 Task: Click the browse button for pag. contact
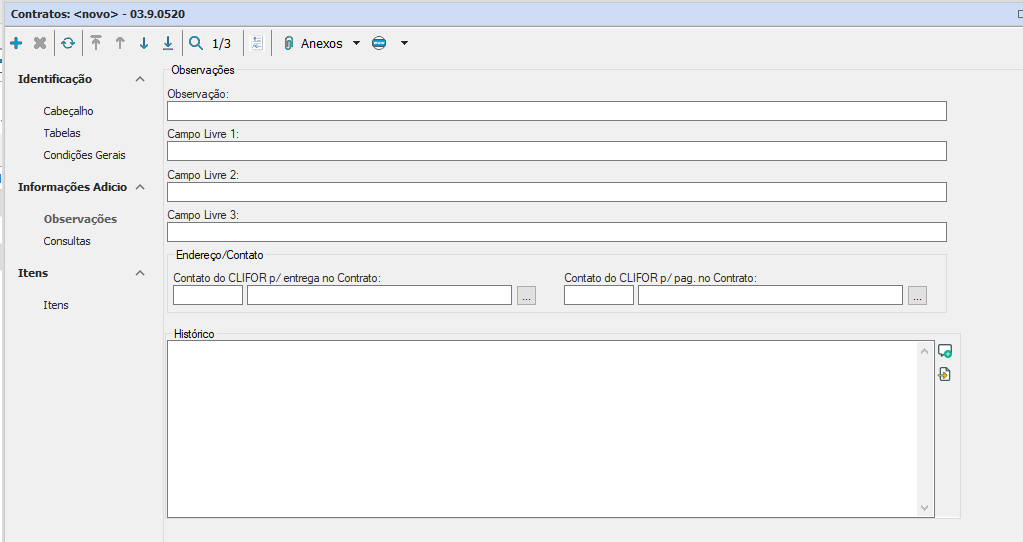(x=918, y=295)
